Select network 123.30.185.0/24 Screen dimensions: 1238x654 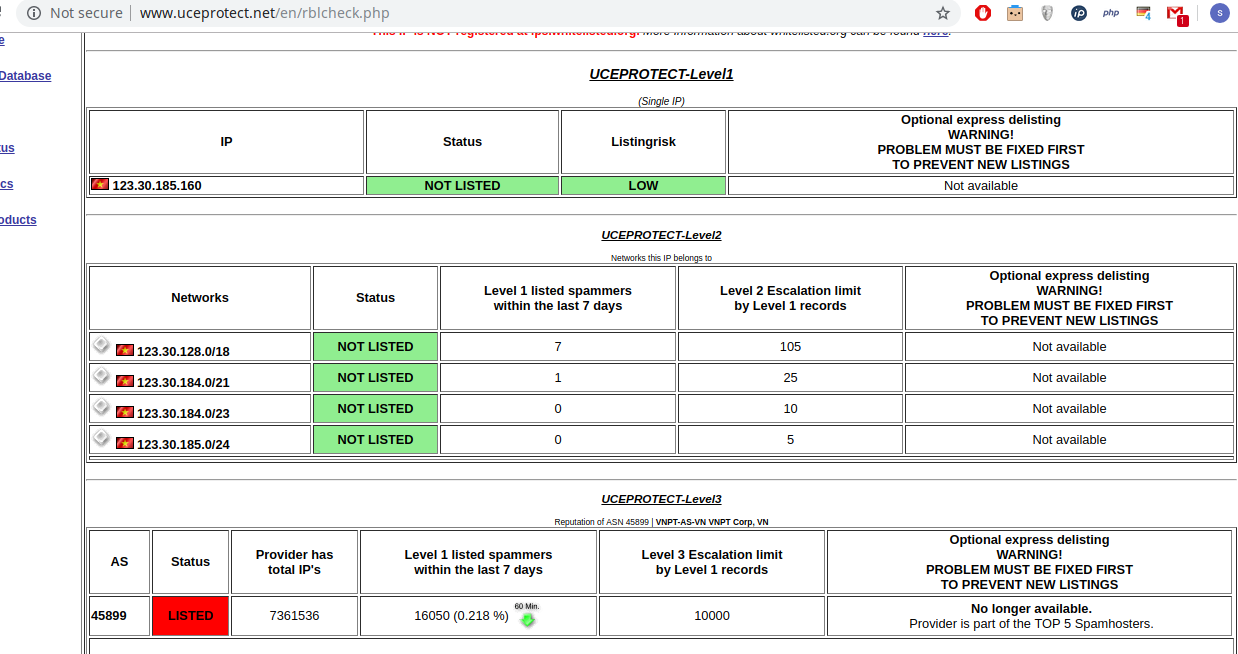click(183, 445)
